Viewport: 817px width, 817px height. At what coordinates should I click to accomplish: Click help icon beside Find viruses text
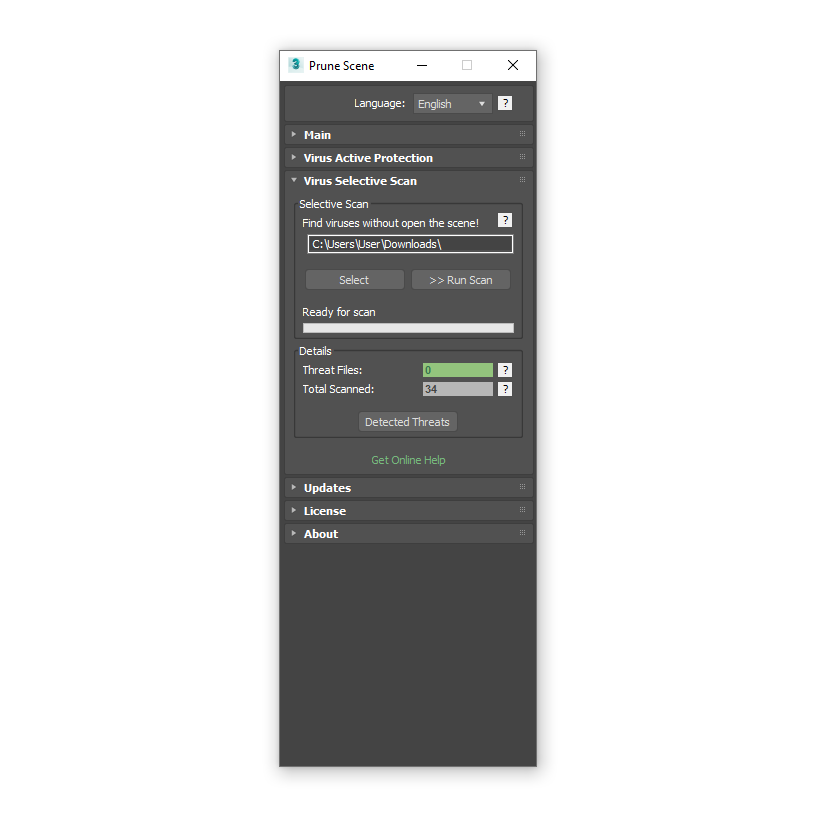tap(505, 220)
